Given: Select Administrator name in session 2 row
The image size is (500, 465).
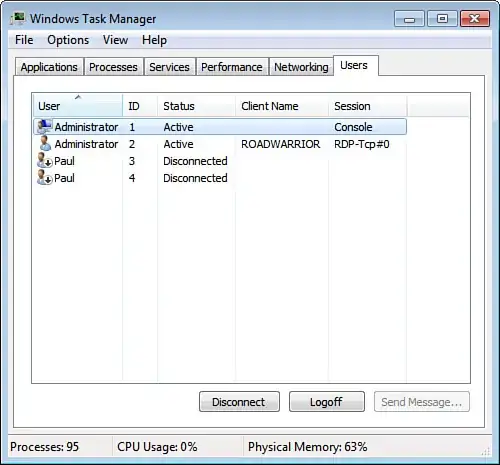Looking at the screenshot, I should (86, 144).
